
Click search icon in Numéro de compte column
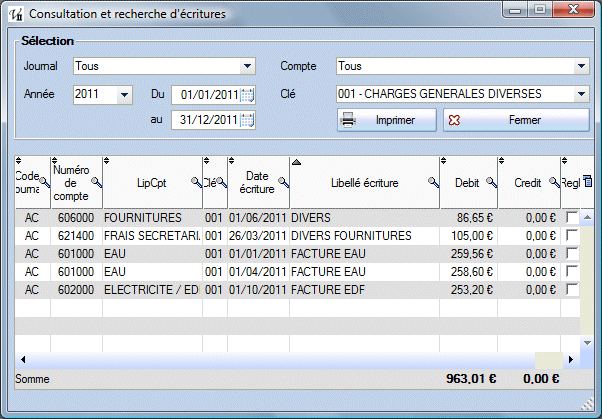point(96,183)
